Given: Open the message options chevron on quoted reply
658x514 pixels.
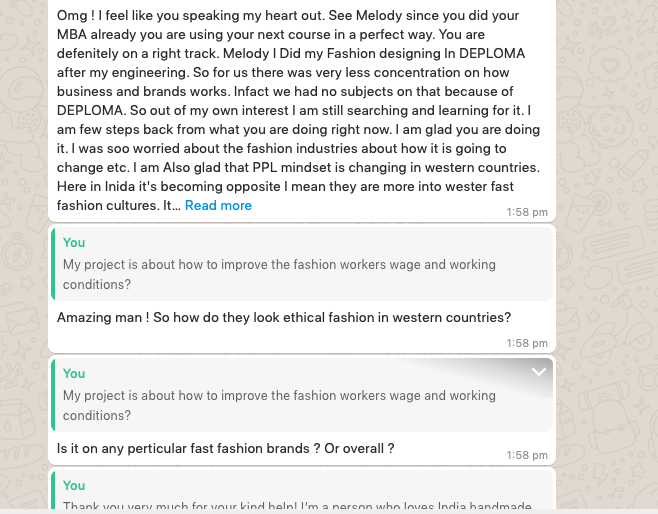Looking at the screenshot, I should pyautogui.click(x=538, y=372).
